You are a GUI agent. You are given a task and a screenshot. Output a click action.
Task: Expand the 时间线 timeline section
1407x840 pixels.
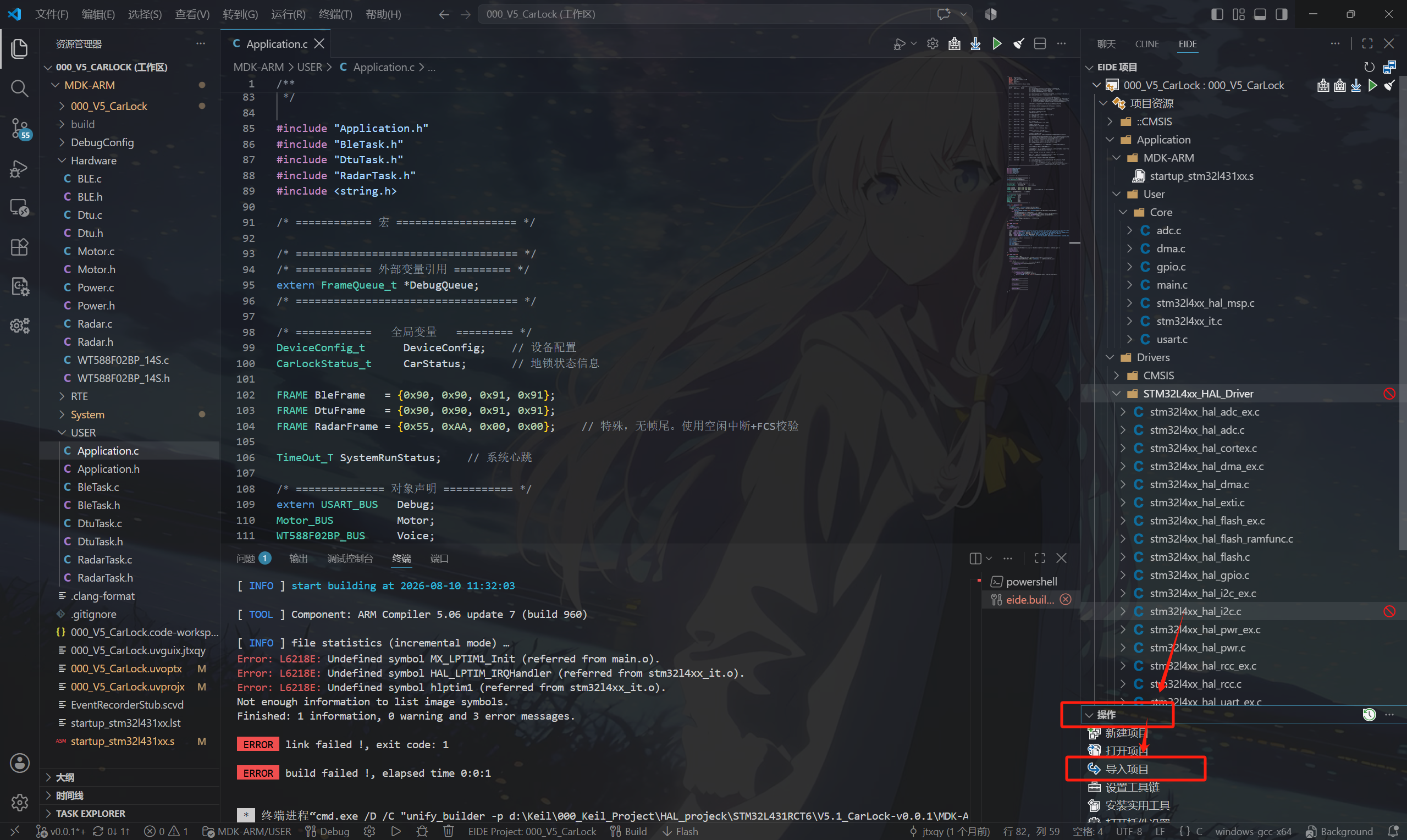pyautogui.click(x=49, y=795)
